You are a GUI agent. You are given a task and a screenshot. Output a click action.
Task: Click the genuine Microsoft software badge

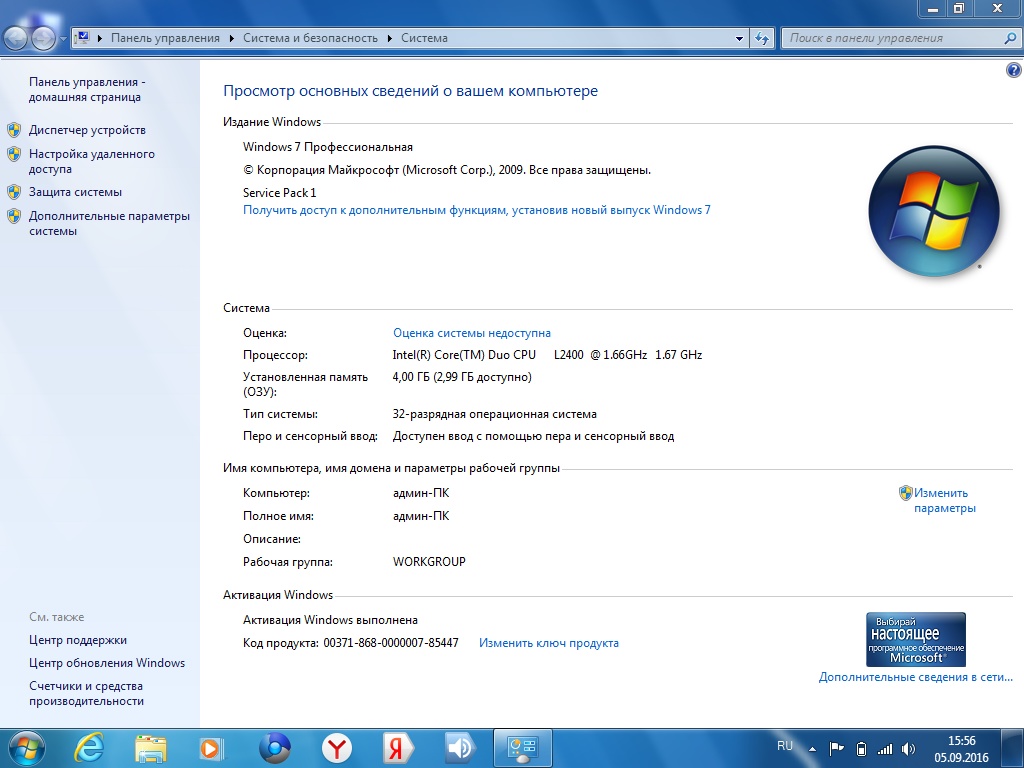tap(916, 639)
